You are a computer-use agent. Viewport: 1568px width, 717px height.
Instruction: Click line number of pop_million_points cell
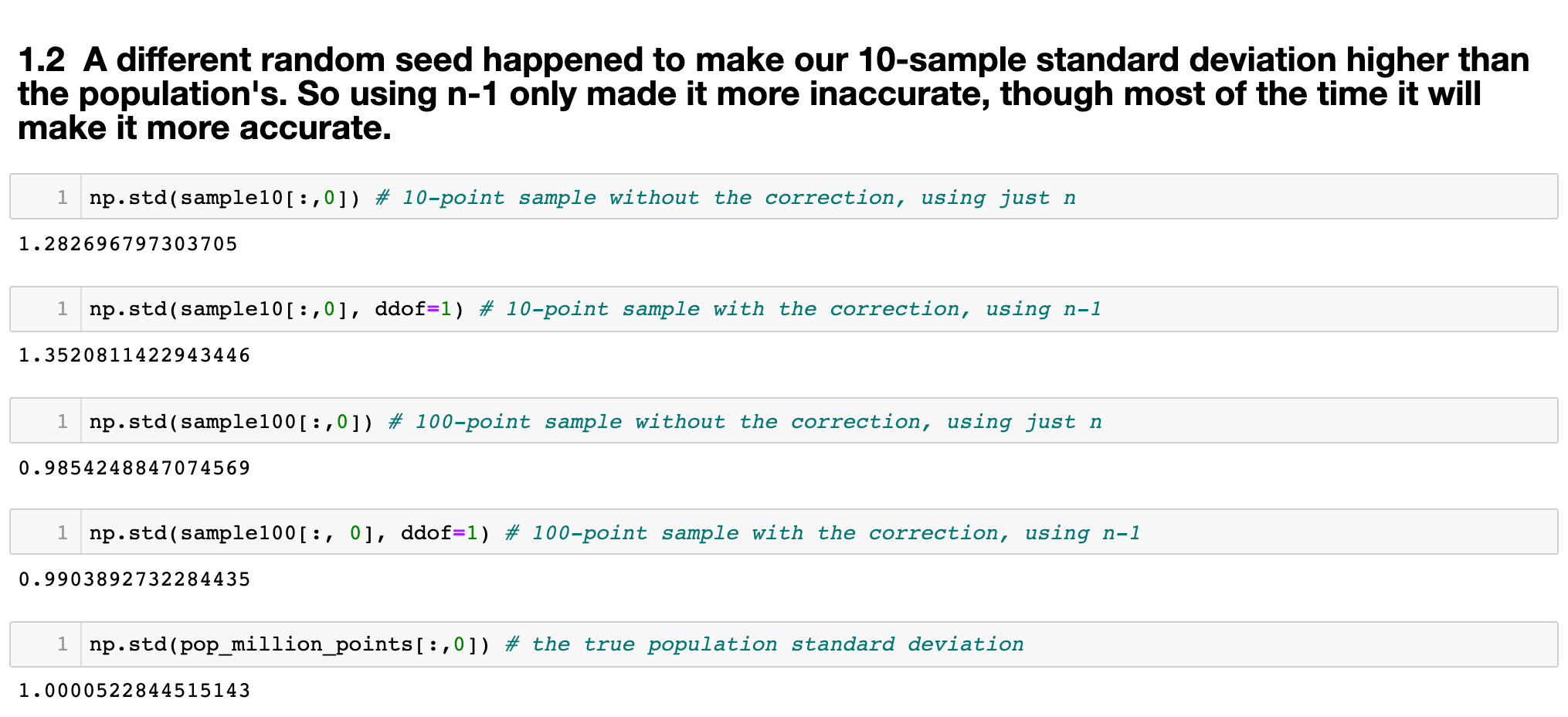63,644
